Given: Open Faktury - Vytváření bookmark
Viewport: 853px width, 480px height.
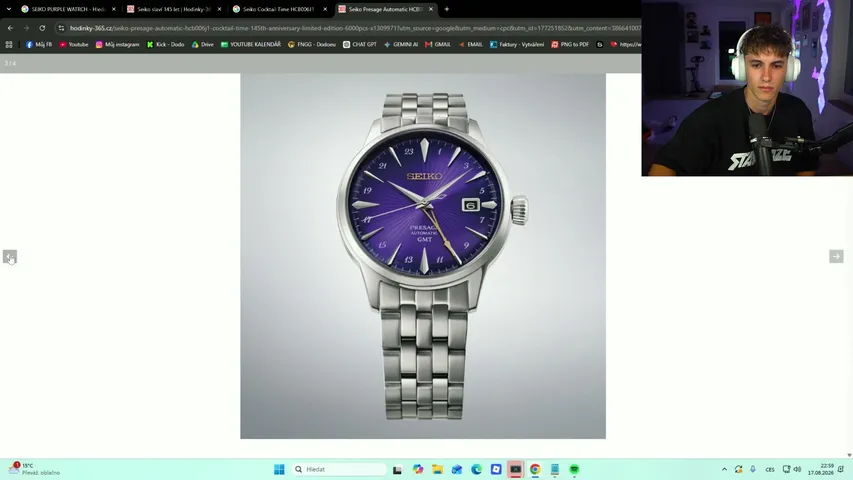Looking at the screenshot, I should [x=517, y=45].
